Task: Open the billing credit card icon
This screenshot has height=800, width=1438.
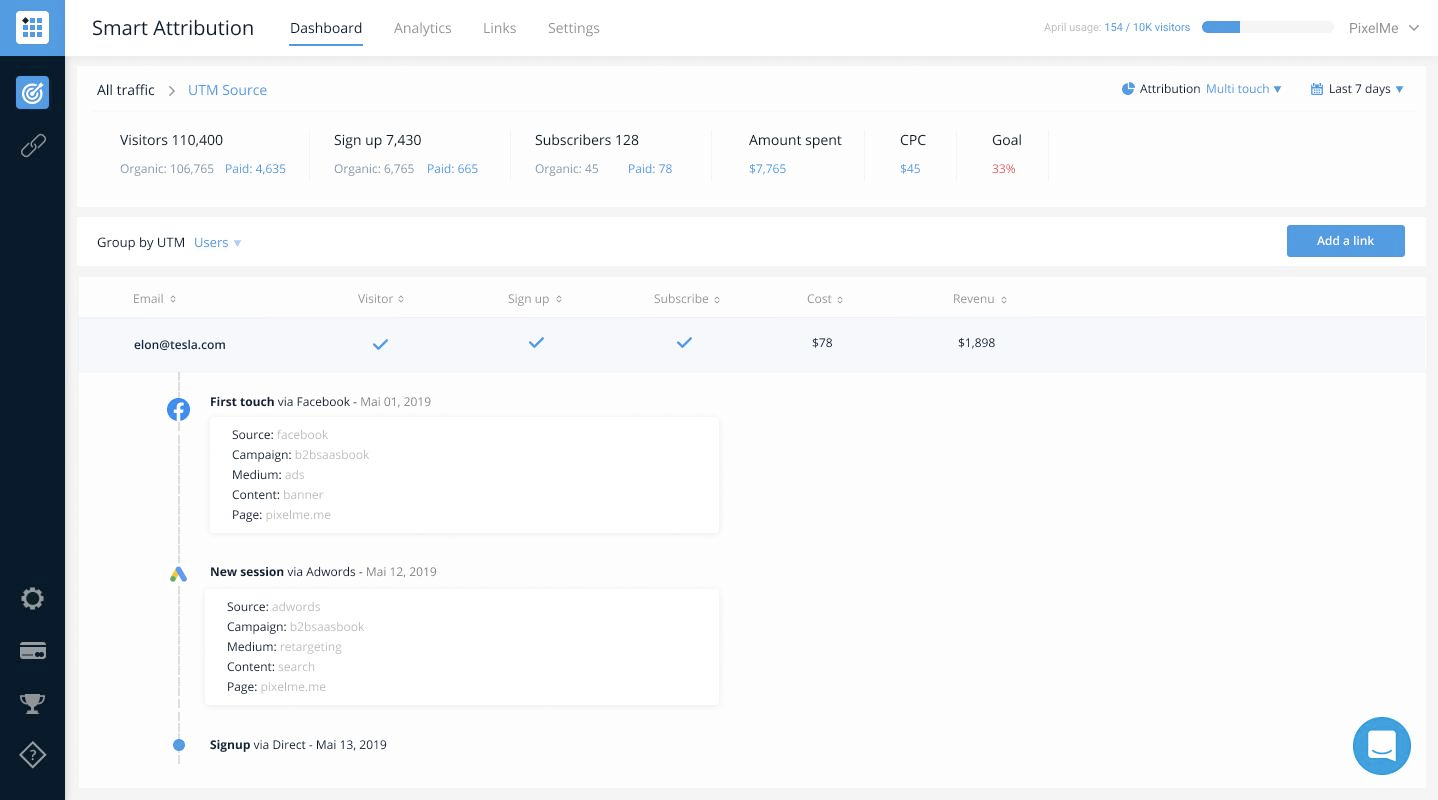Action: tap(32, 651)
